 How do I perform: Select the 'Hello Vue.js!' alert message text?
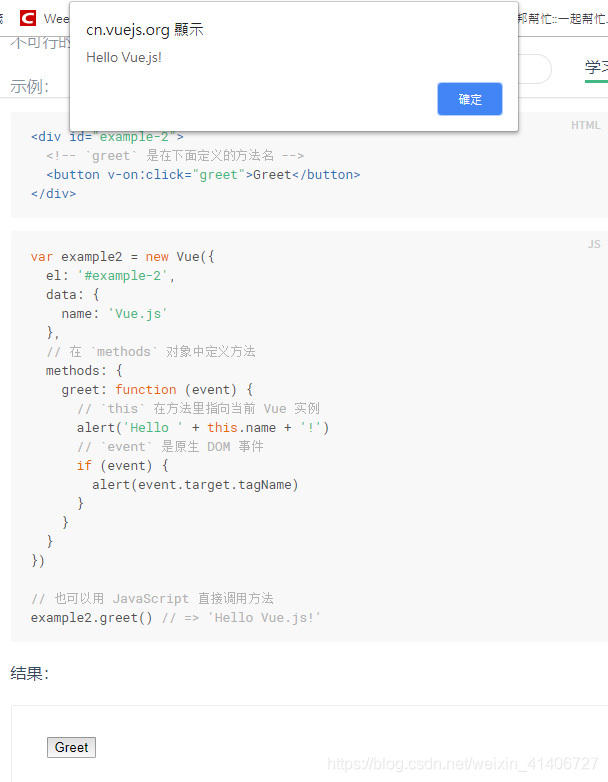click(x=124, y=57)
